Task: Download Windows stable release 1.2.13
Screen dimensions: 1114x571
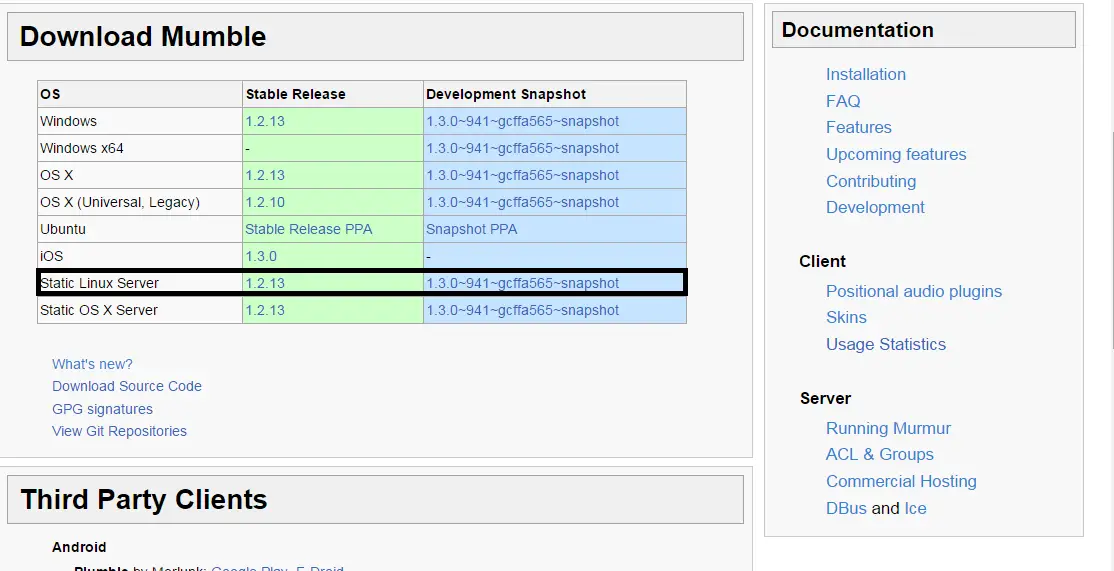Action: [x=265, y=121]
